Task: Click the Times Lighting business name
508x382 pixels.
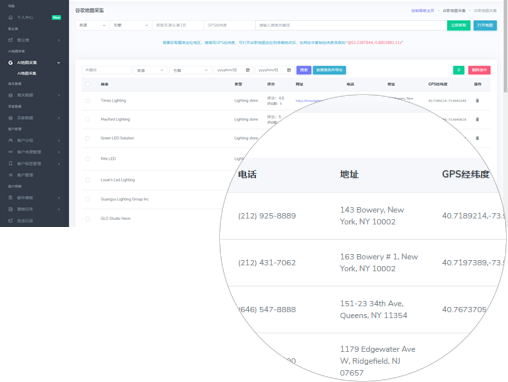Action: coord(113,100)
